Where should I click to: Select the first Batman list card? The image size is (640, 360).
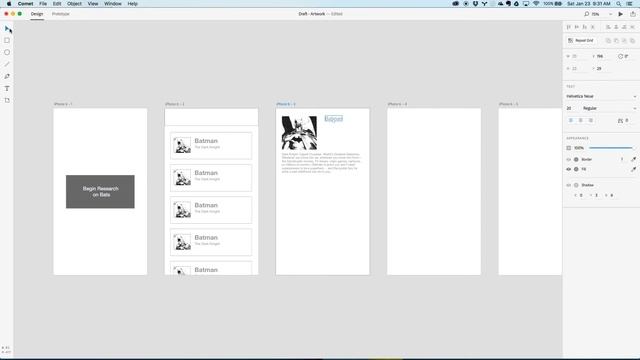(211, 145)
